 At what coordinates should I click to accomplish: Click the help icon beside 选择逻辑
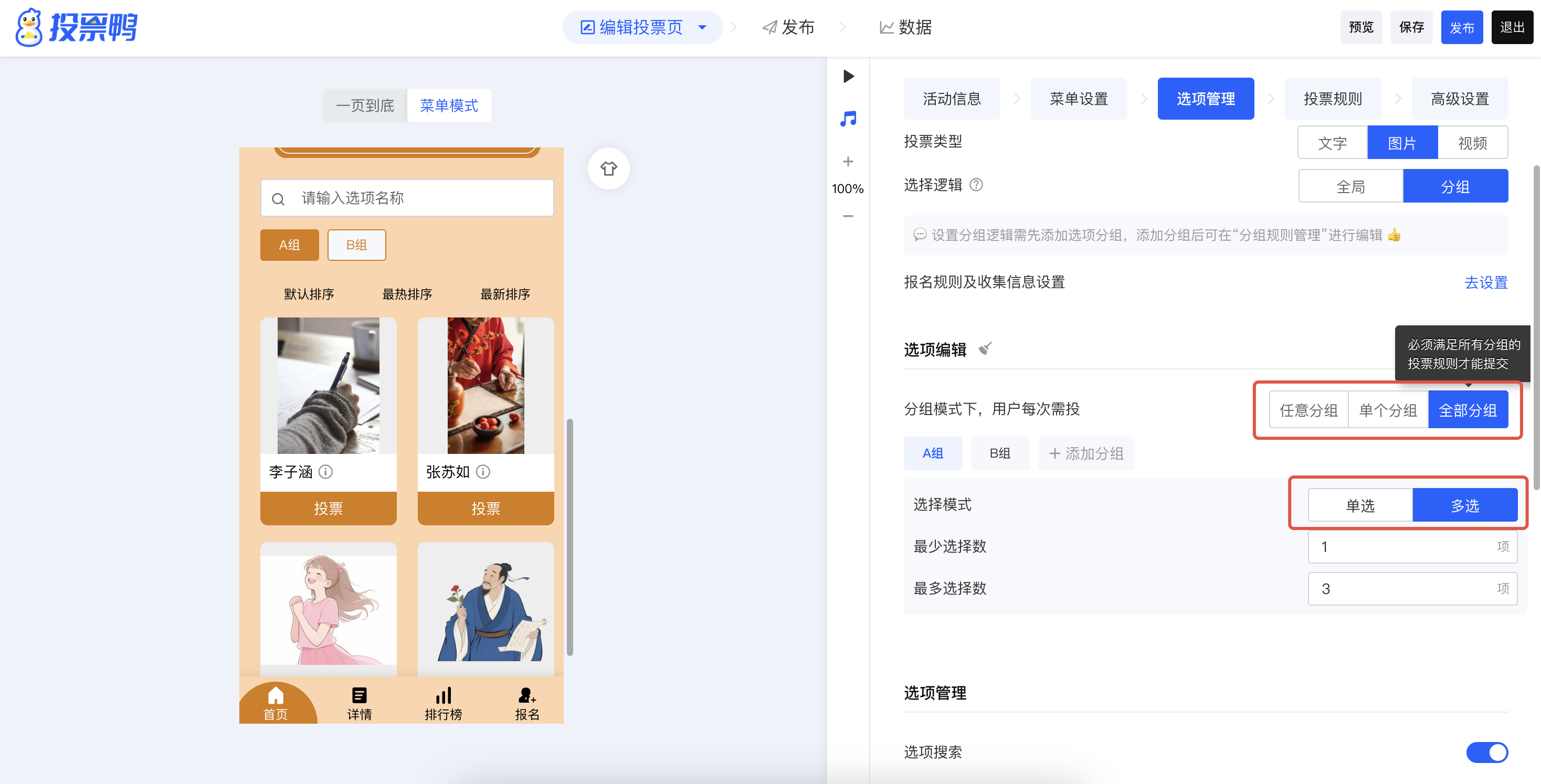pyautogui.click(x=976, y=185)
